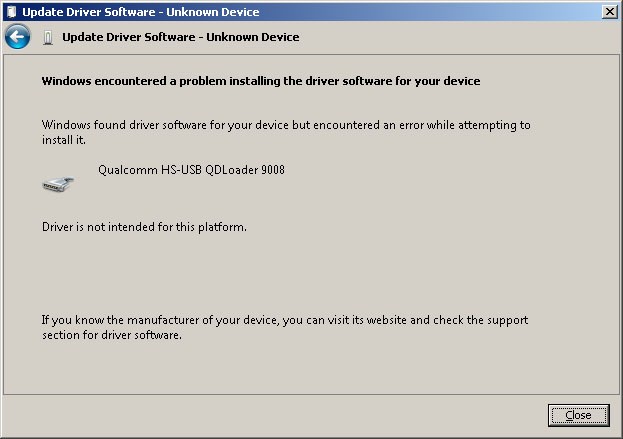The height and width of the screenshot is (439, 623).
Task: Click the header text beside the back arrow
Action: [180, 37]
